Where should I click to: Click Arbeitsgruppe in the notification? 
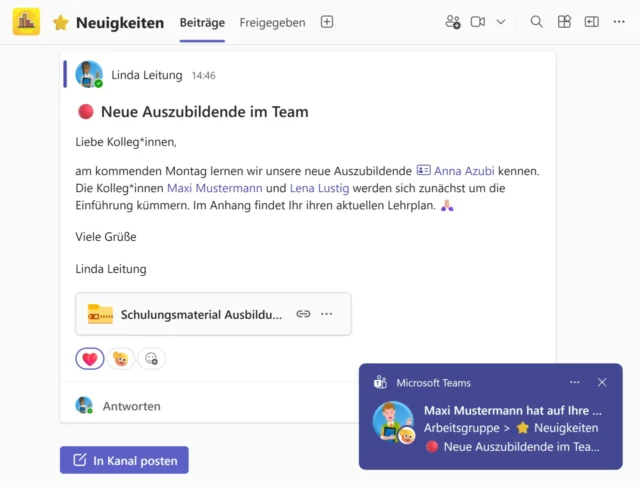click(x=462, y=428)
